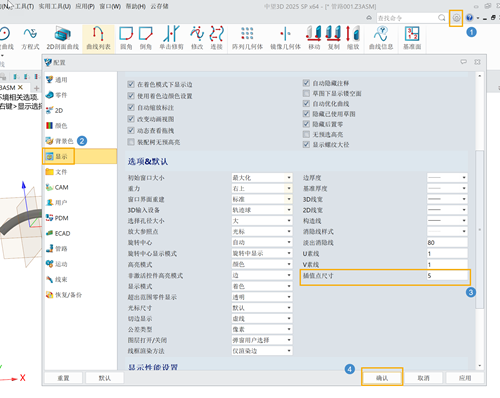Open the 颜色 color settings category
500x398 pixels.
57,126
